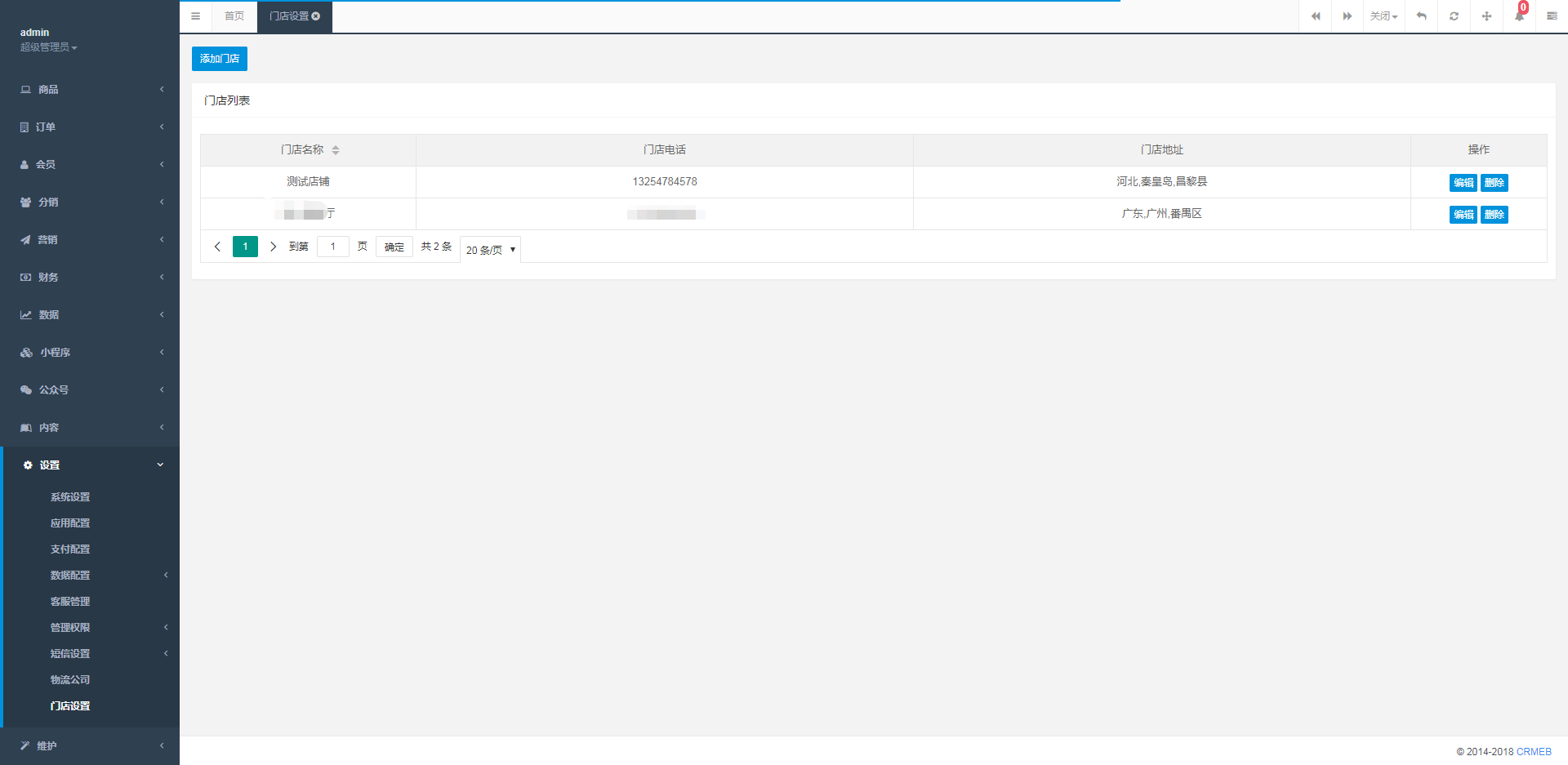
Task: Confirm page jump with 确定 button
Action: click(x=394, y=247)
